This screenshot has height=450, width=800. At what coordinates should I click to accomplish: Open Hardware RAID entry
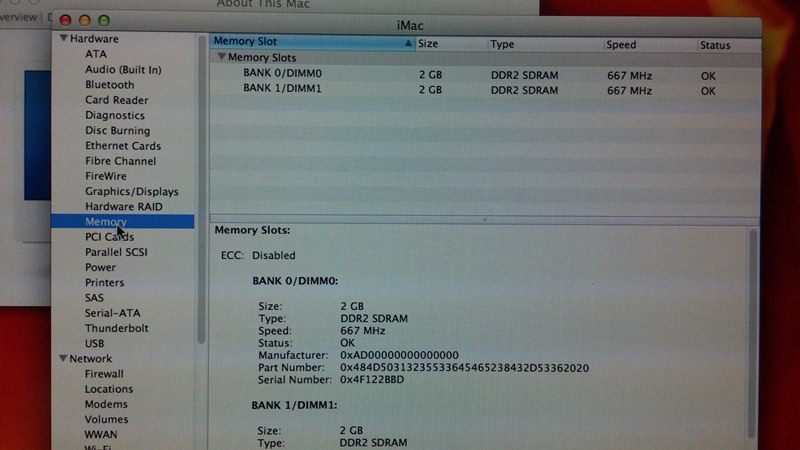pyautogui.click(x=123, y=207)
